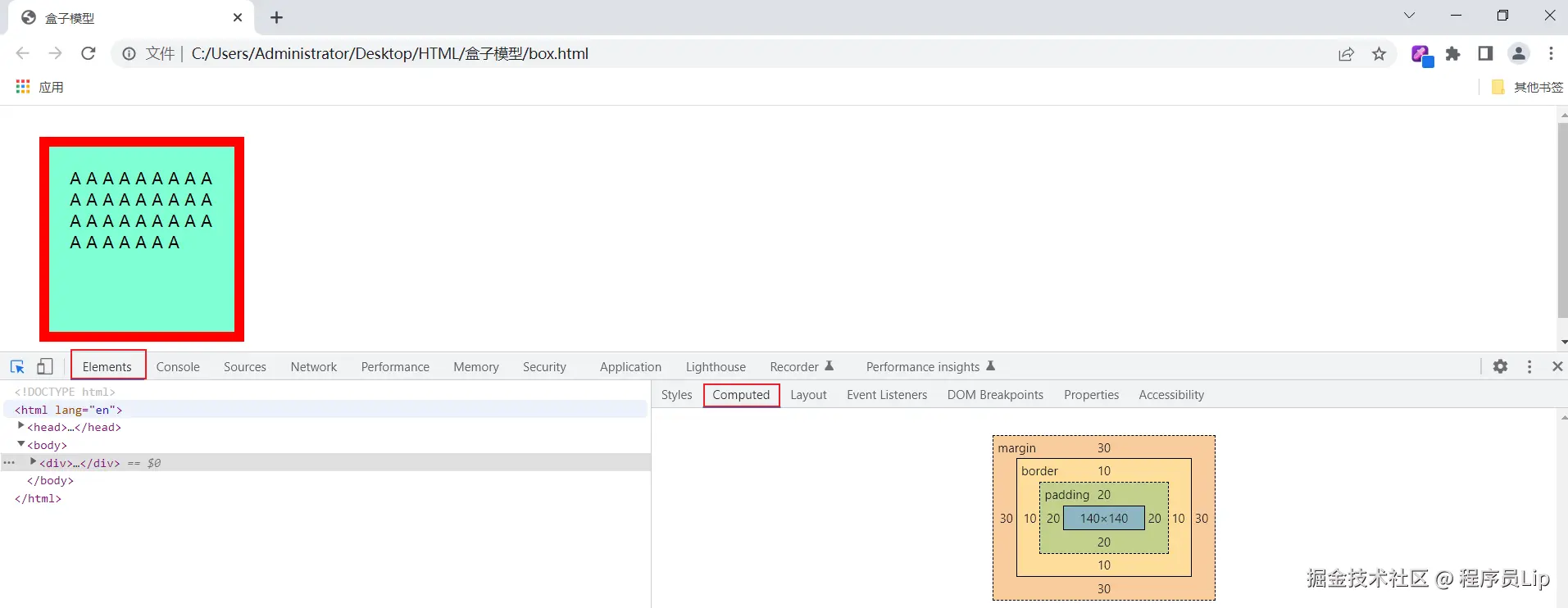Open the Extensions puzzle icon
This screenshot has width=1568, height=608.
click(1452, 54)
